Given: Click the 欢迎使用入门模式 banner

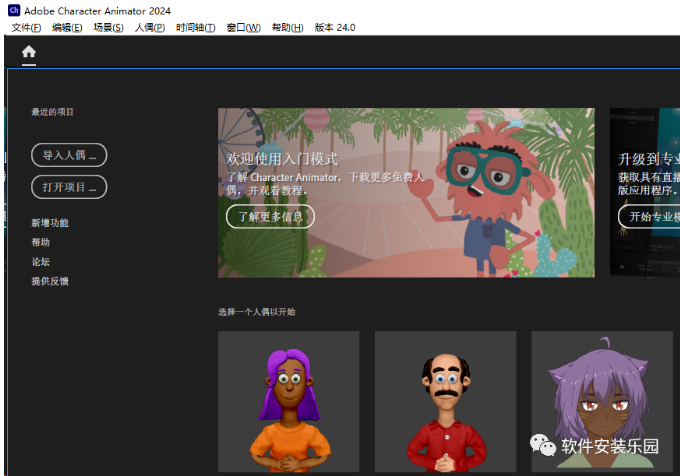Looking at the screenshot, I should click(x=406, y=193).
